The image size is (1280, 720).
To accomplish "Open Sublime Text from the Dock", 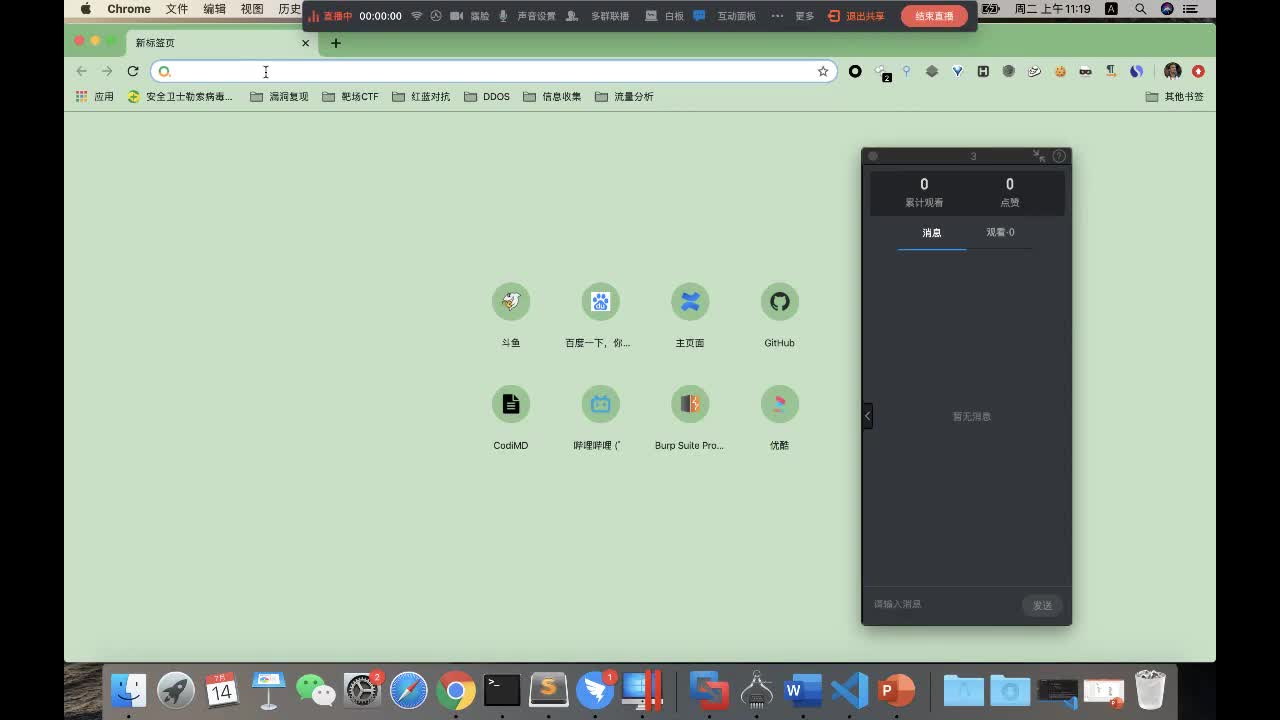I will [x=548, y=690].
